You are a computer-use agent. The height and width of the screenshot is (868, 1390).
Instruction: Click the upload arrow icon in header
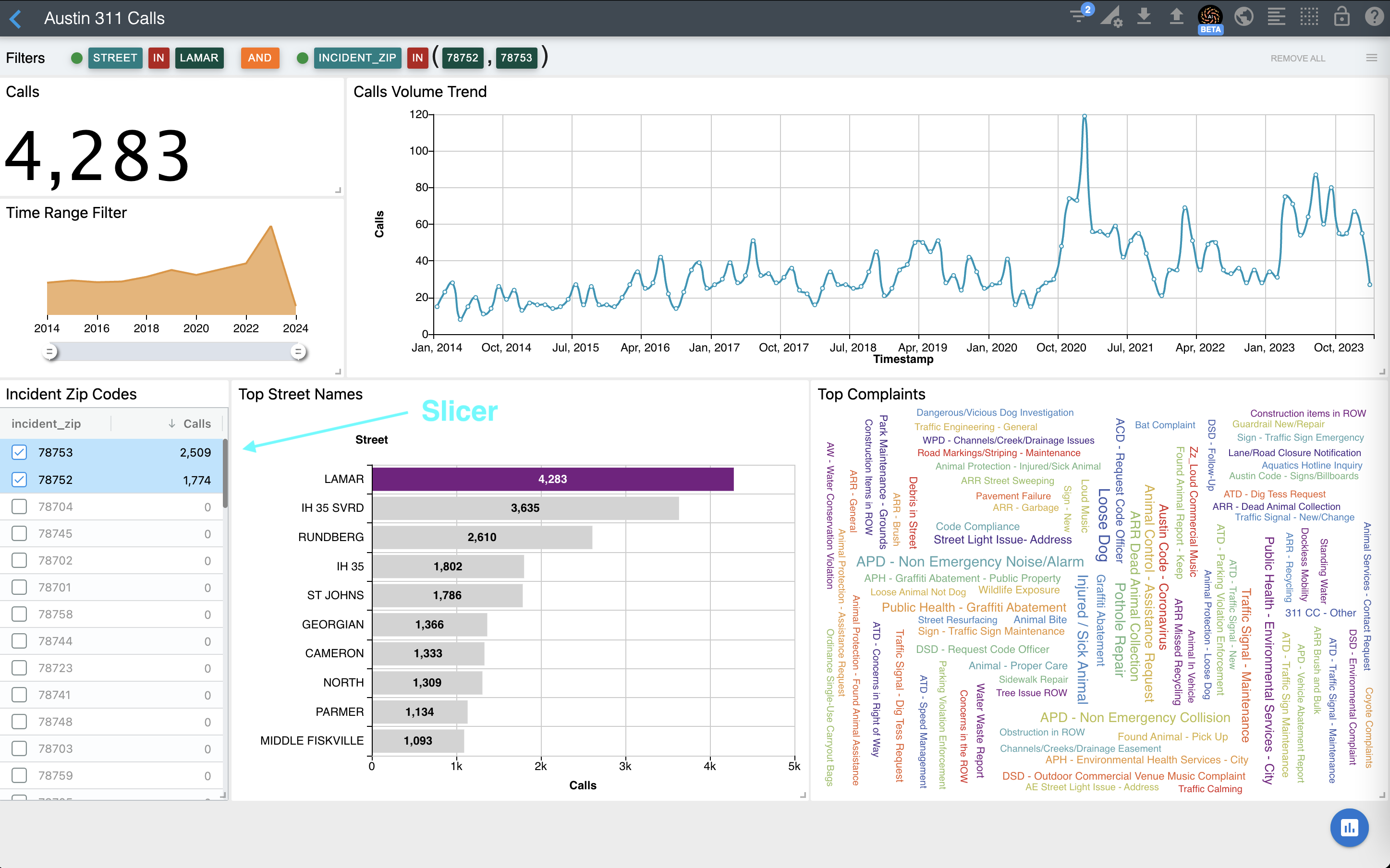1176,16
